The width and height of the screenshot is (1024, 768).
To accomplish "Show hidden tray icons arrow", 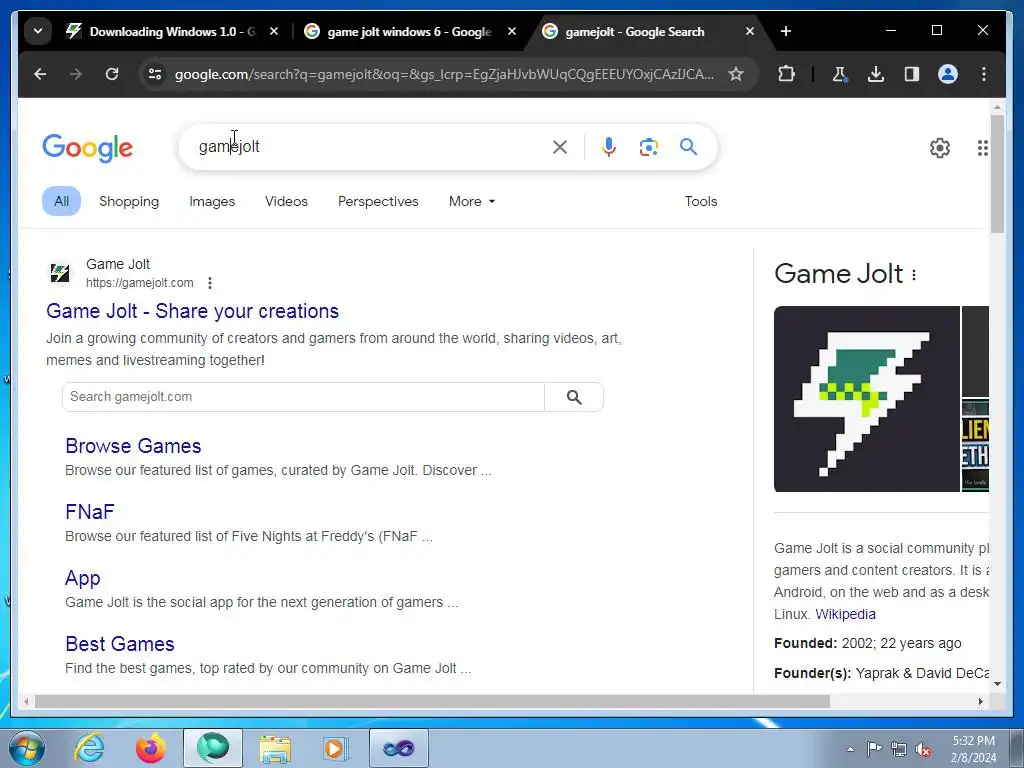I will point(850,749).
